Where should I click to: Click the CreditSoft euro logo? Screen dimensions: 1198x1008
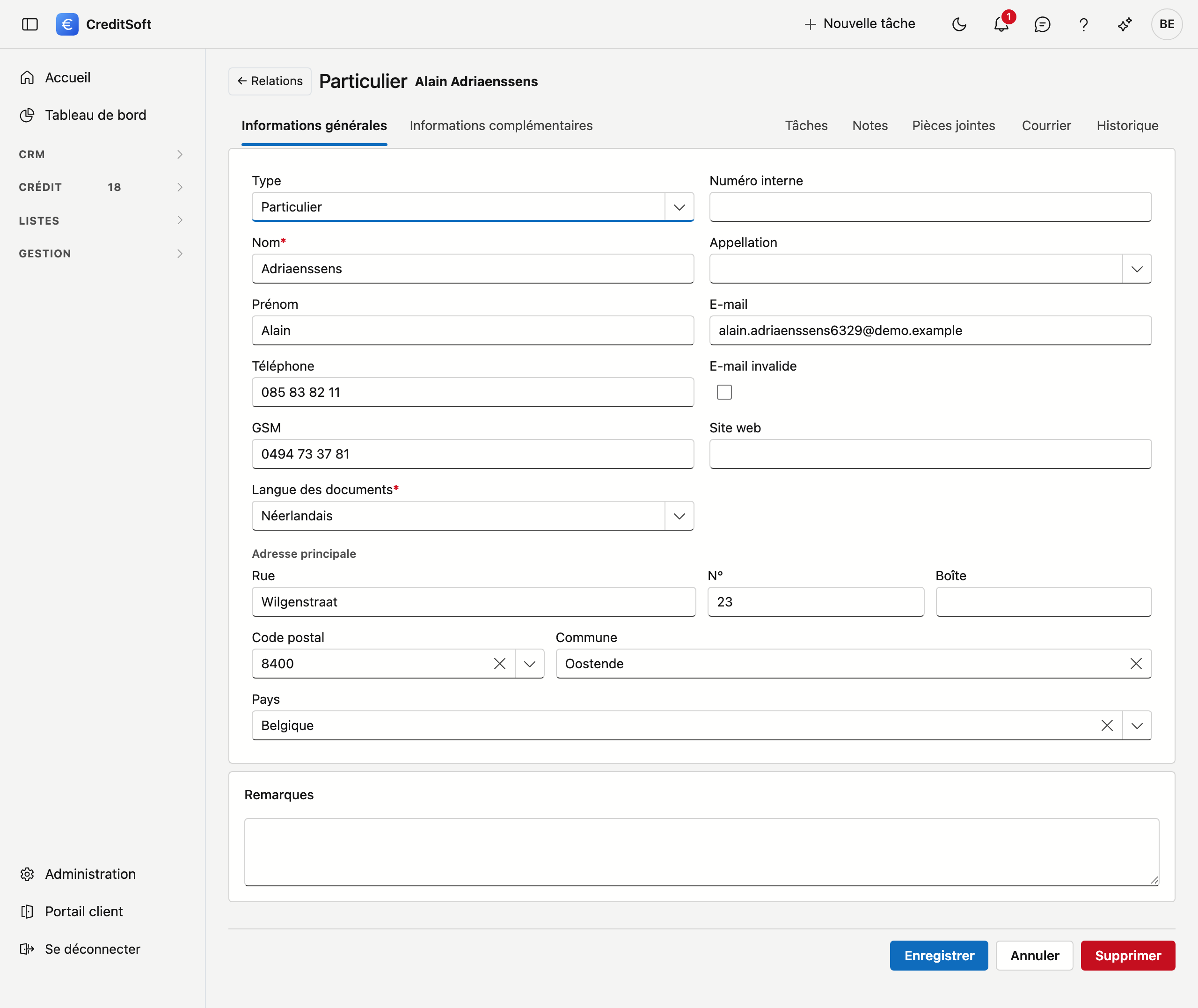click(x=67, y=24)
